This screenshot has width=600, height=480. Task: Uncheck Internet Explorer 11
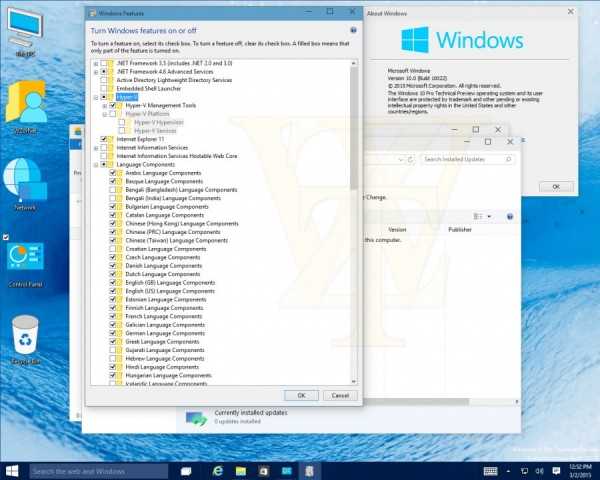click(103, 139)
